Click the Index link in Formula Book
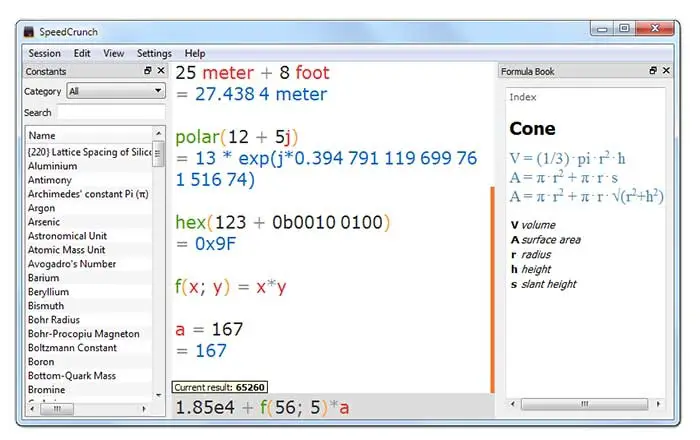 523,97
